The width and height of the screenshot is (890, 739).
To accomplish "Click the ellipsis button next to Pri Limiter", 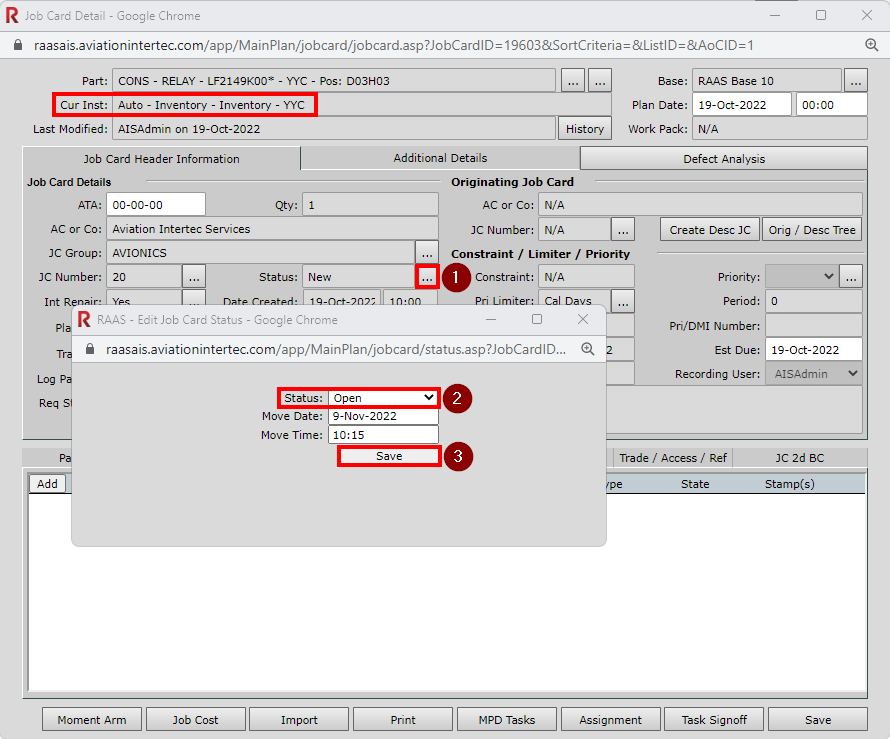I will pos(622,301).
